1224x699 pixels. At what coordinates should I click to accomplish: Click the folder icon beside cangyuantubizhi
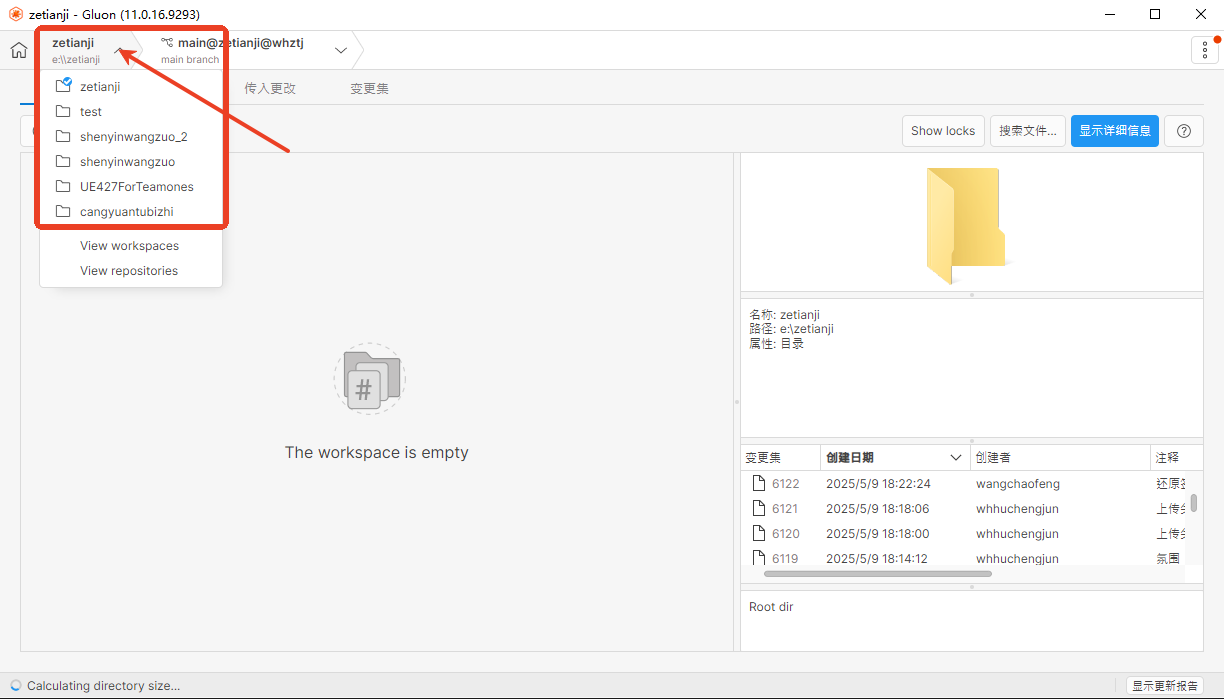pos(63,212)
